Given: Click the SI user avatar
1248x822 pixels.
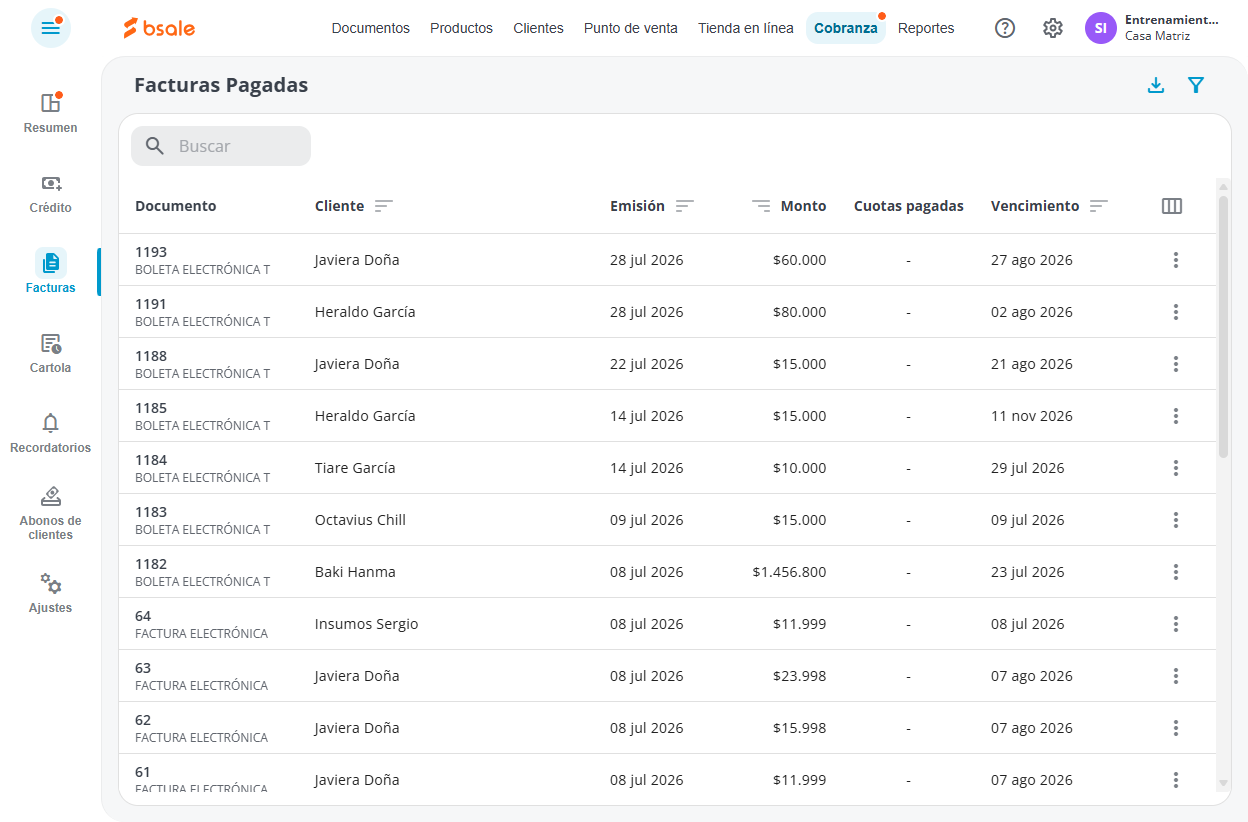Looking at the screenshot, I should click(1101, 28).
